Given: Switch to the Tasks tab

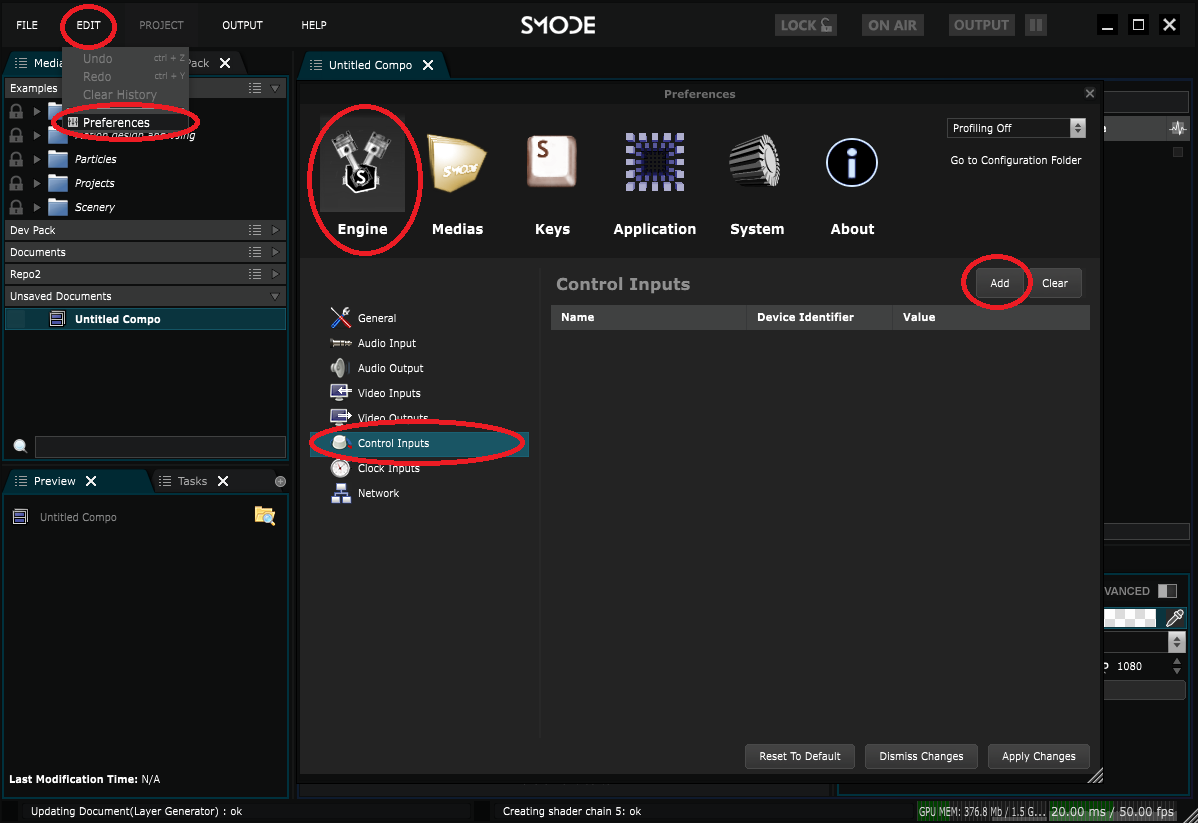Looking at the screenshot, I should pyautogui.click(x=192, y=481).
